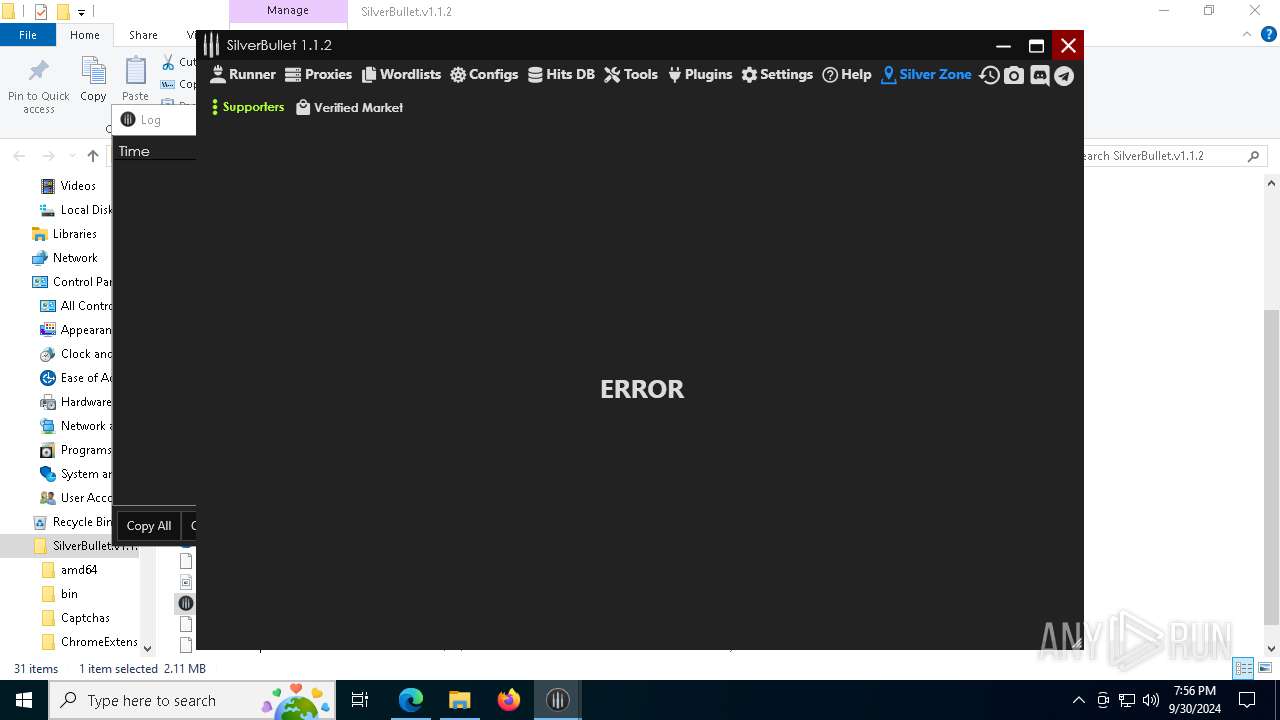Select the ChromeExtensions folder in tree

(x=89, y=642)
